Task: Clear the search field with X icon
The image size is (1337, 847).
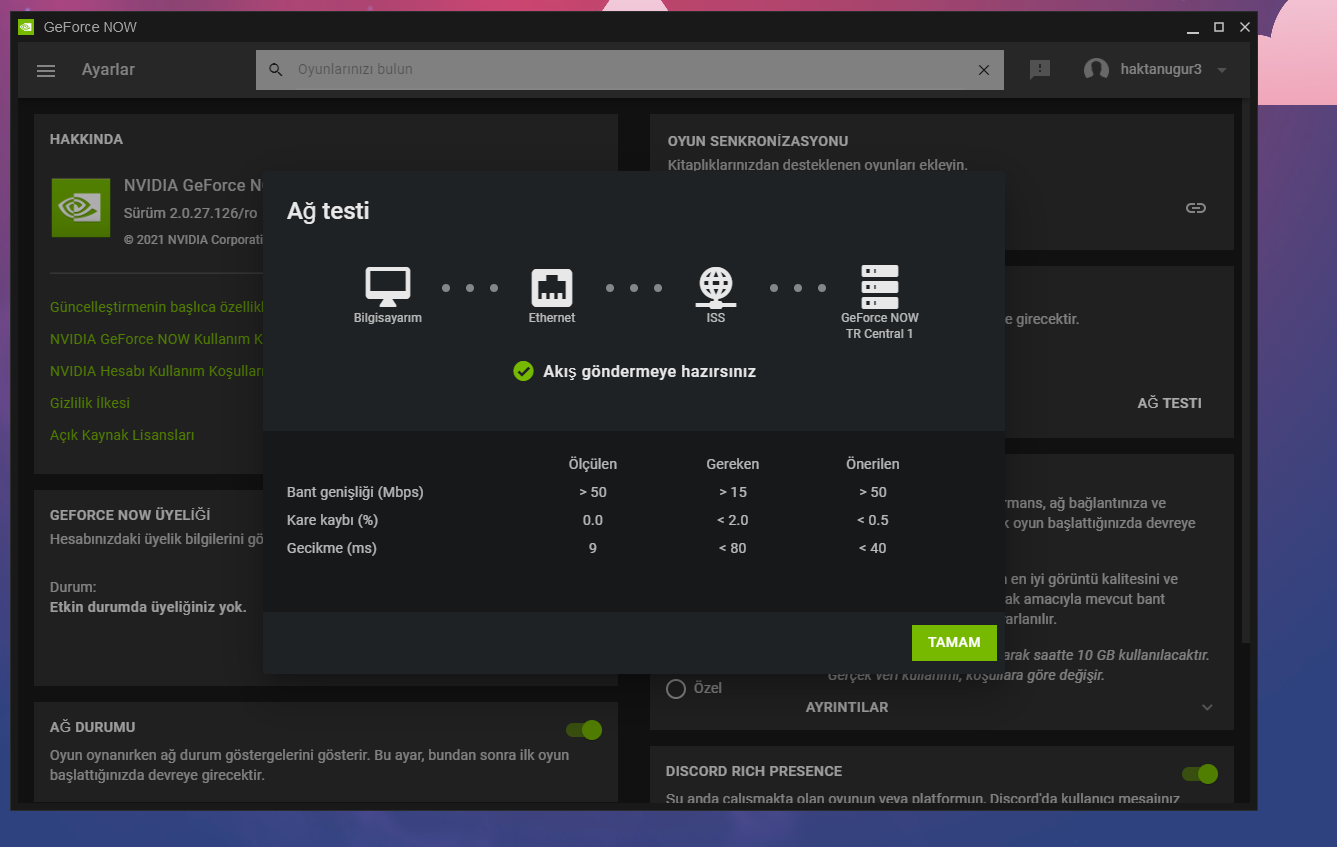Action: [984, 70]
